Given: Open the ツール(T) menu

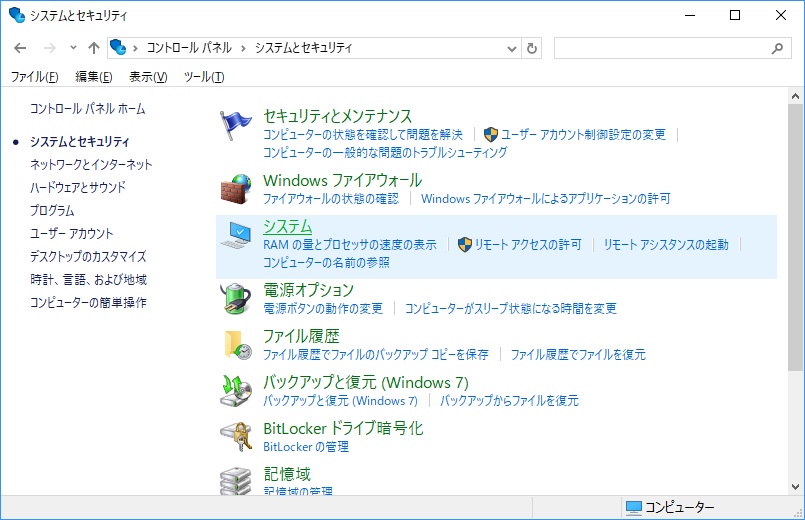Looking at the screenshot, I should 204,77.
